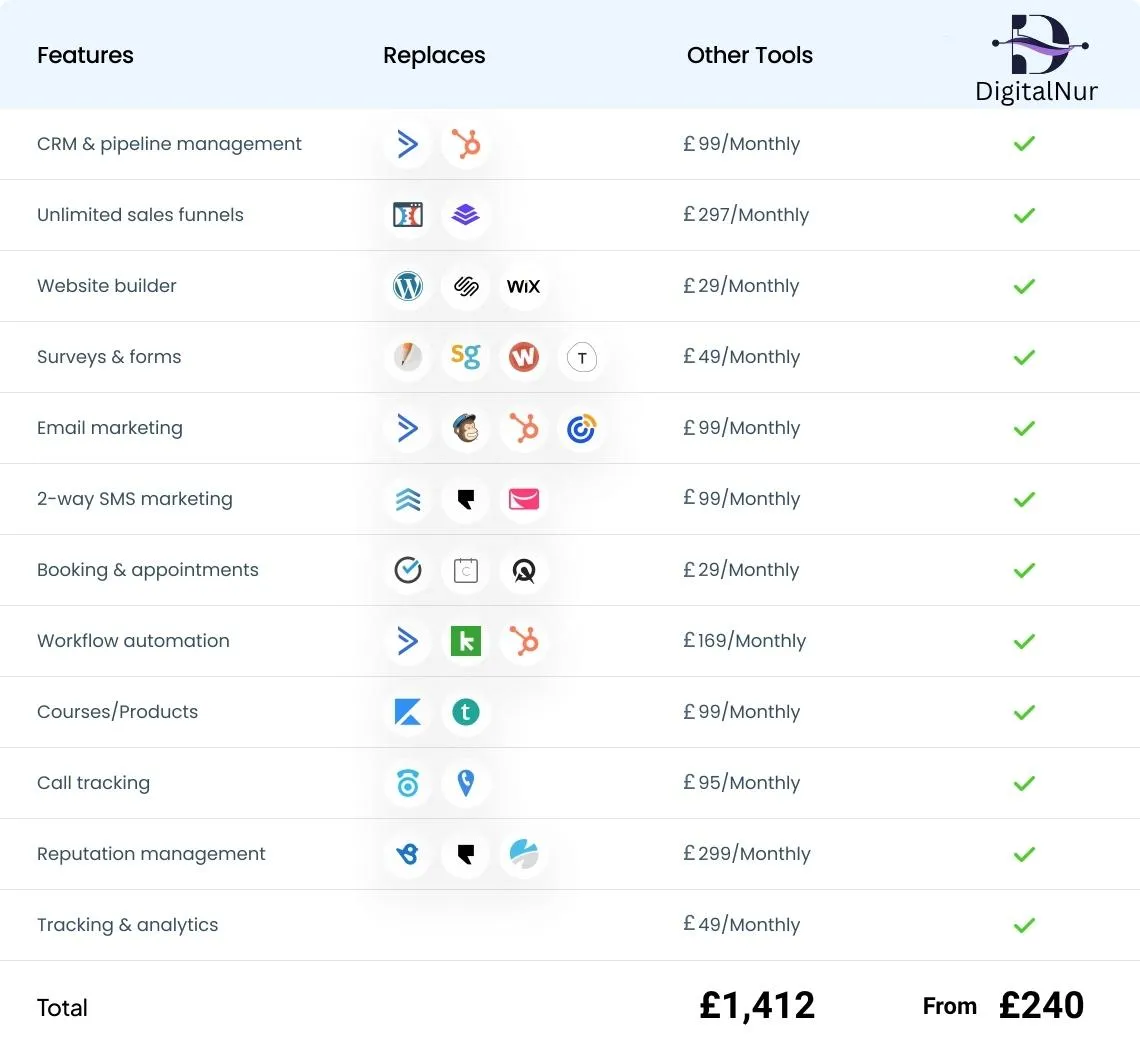This screenshot has height=1052, width=1140.
Task: Click the £1,412 other tools total
Action: point(757,1006)
